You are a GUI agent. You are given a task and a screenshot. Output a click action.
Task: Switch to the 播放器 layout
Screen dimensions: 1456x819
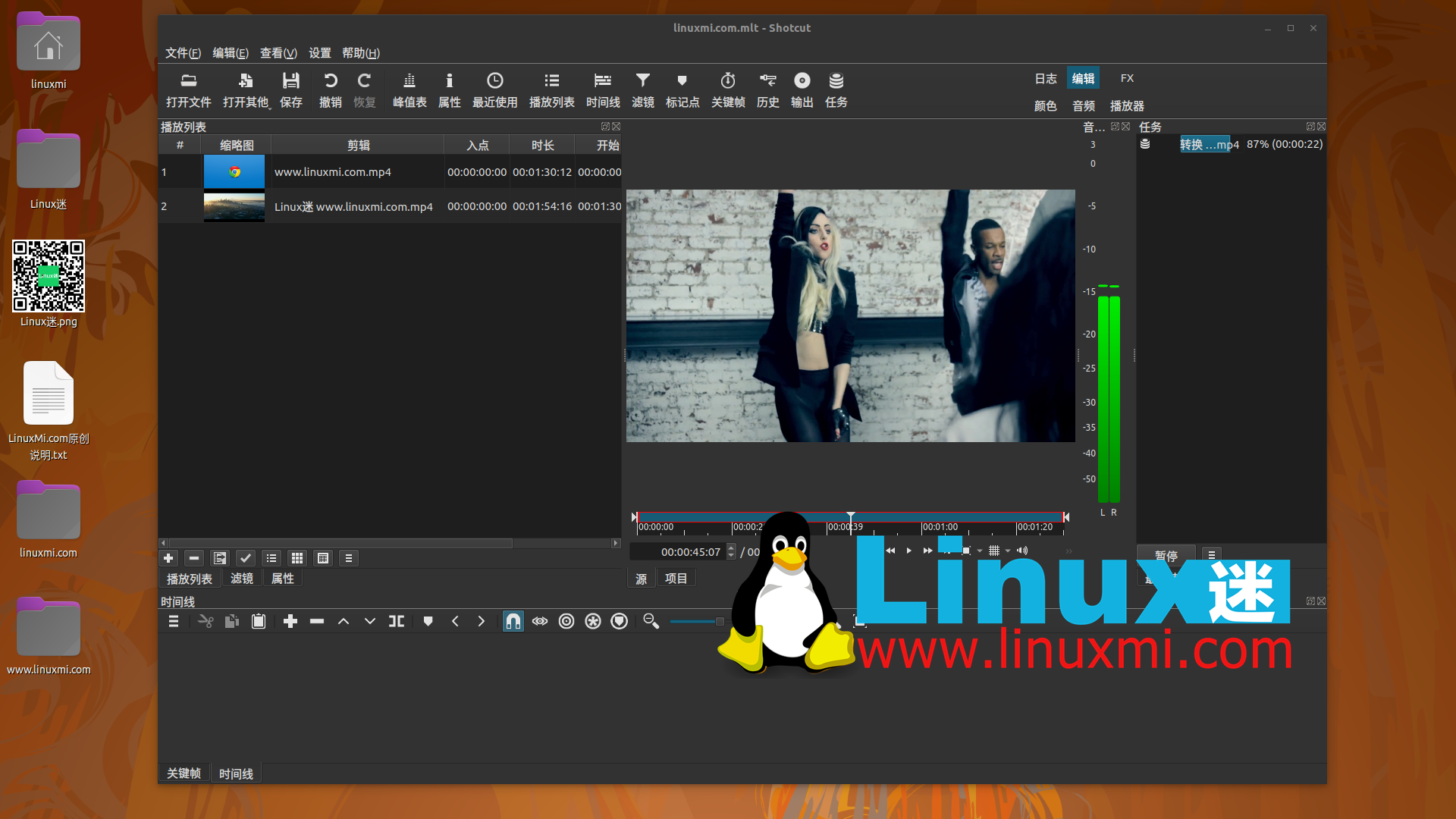point(1127,106)
